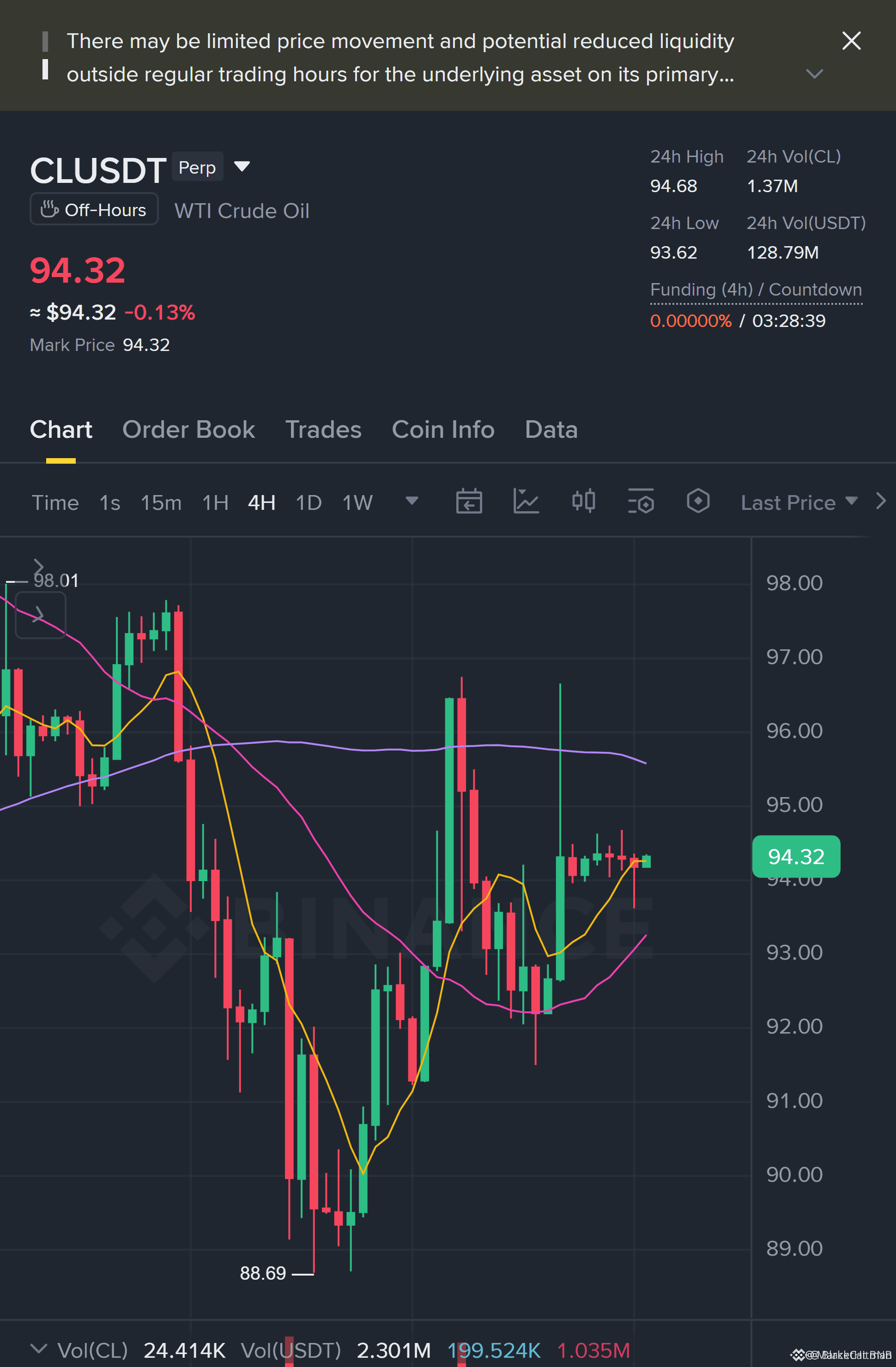Expand the limited liquidity warning text

click(814, 73)
